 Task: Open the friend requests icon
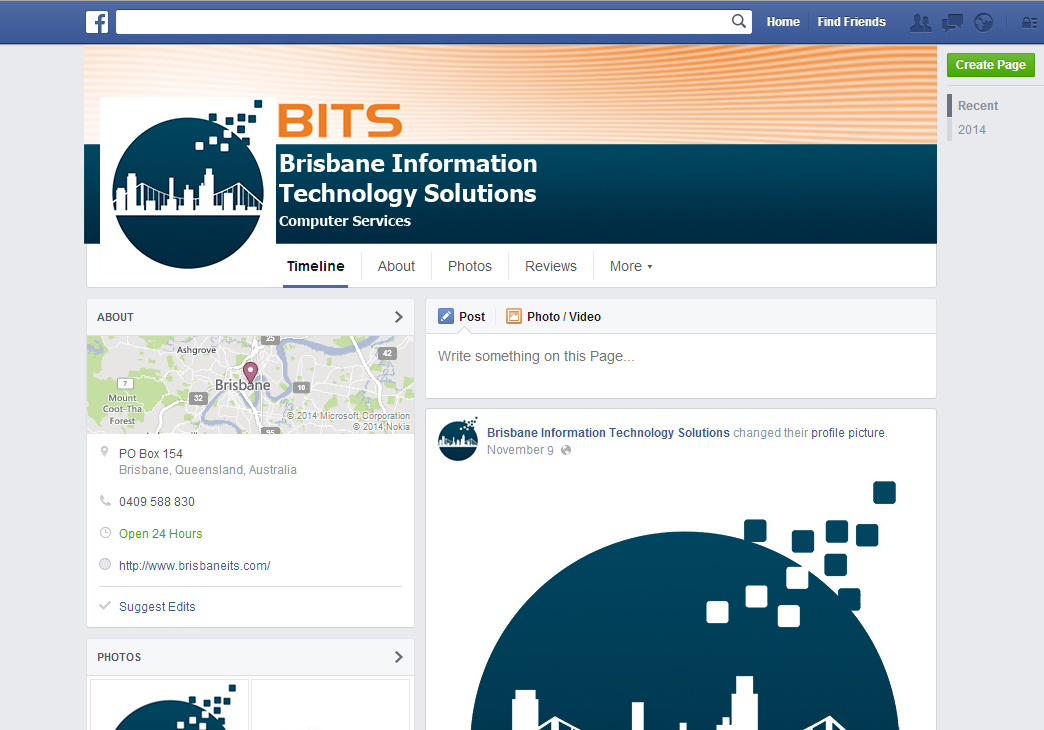[x=921, y=23]
